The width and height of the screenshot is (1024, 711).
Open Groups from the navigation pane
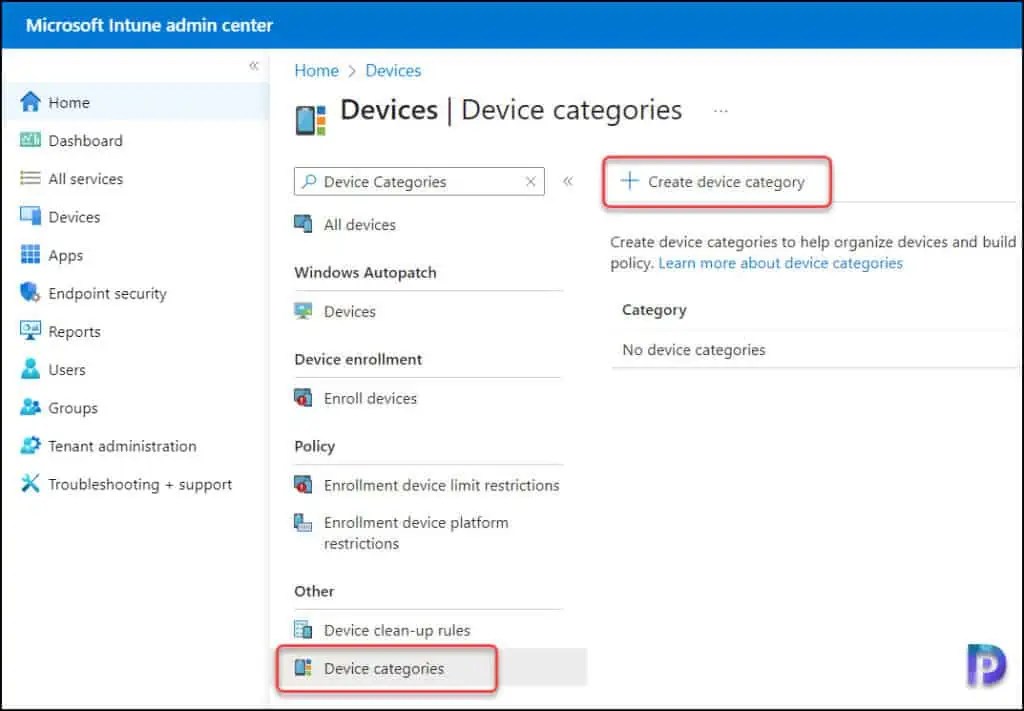point(70,408)
